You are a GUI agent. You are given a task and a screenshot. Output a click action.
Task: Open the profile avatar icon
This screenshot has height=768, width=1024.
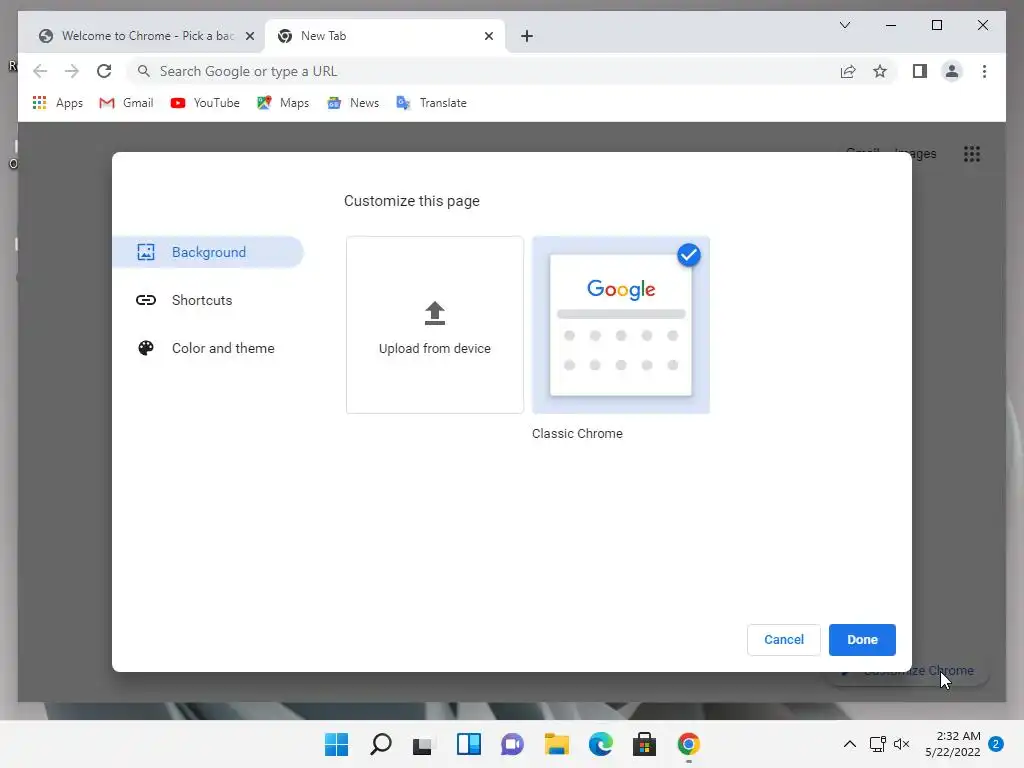[x=952, y=71]
